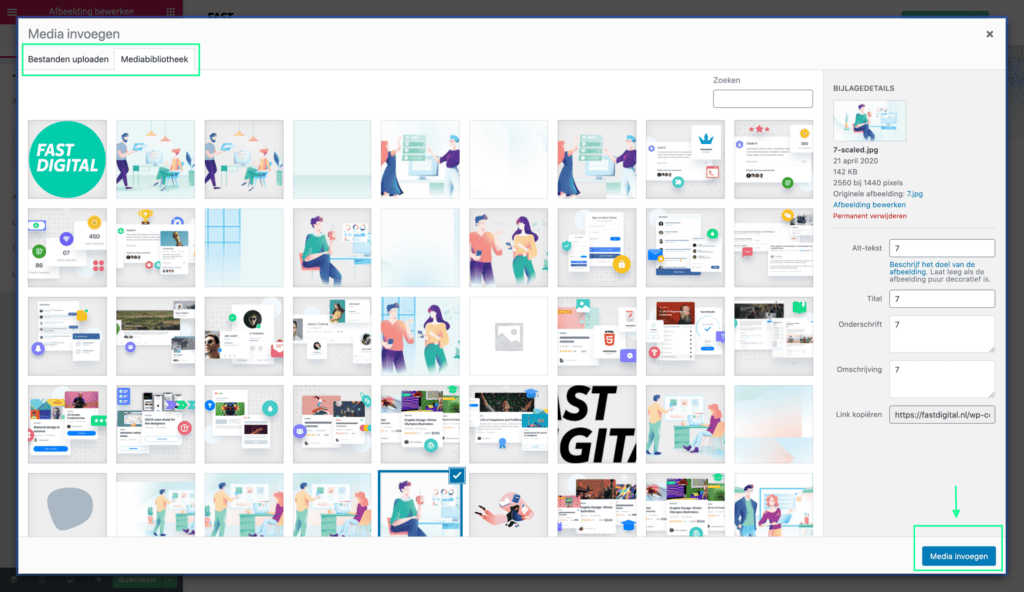This screenshot has width=1024, height=592.
Task: Click into the Alt-tekst input field
Action: 941,248
